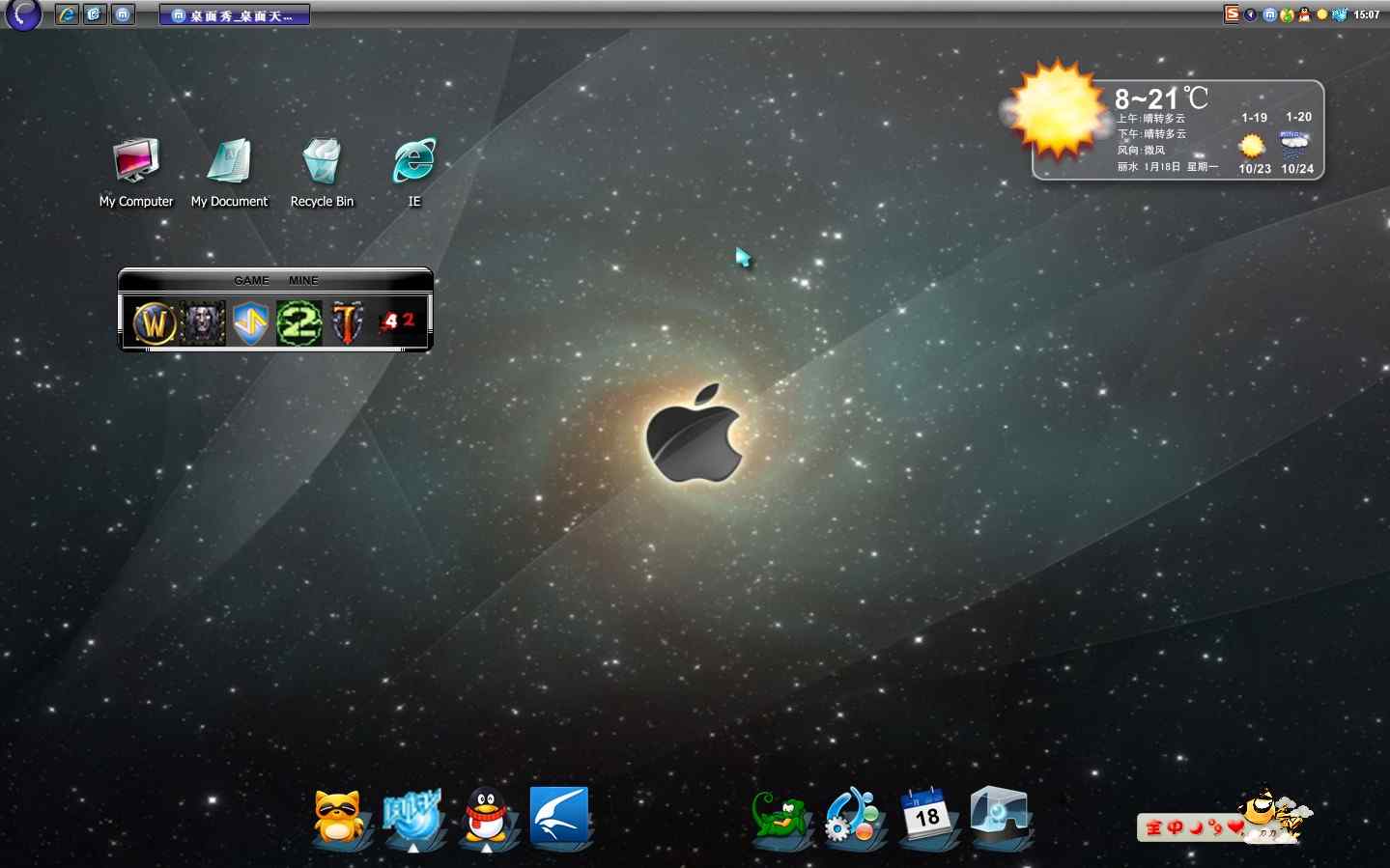The height and width of the screenshot is (868, 1390).
Task: Click the green and yellow tray icon
Action: pyautogui.click(x=1287, y=14)
